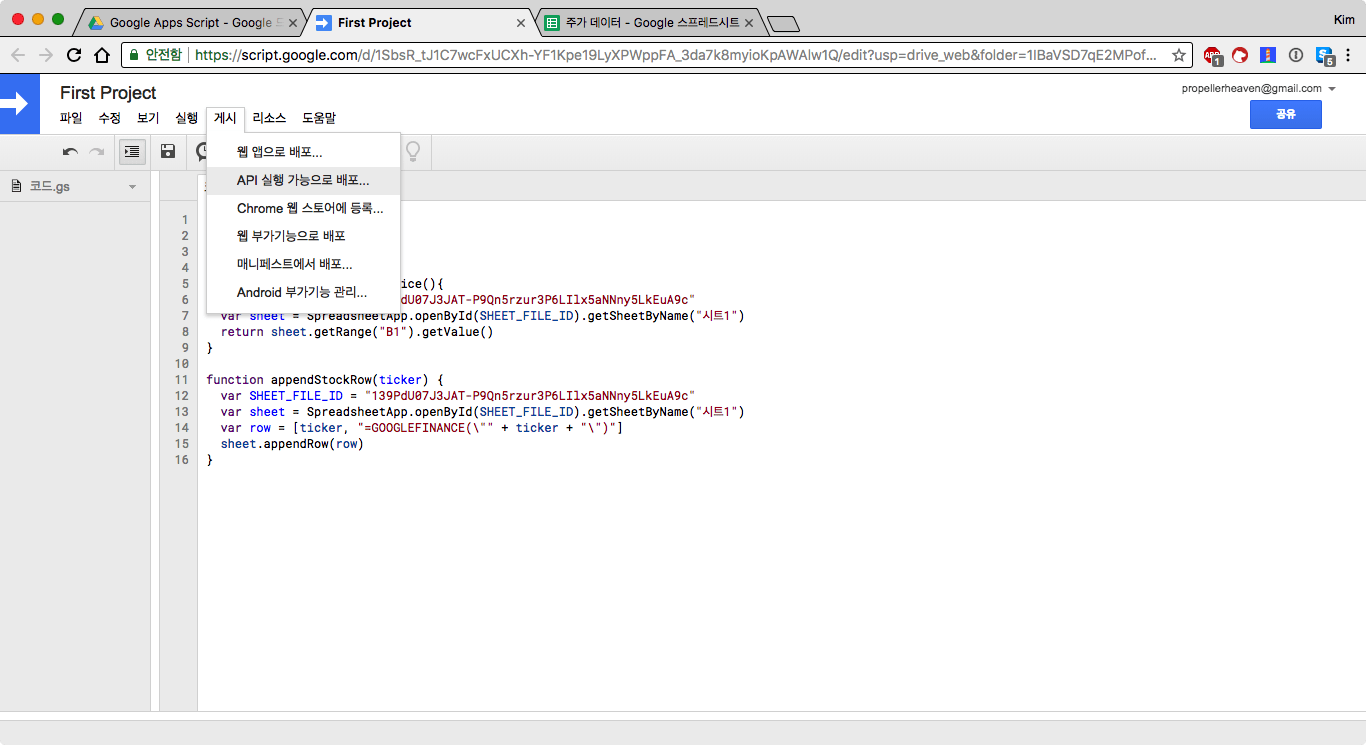The height and width of the screenshot is (745, 1366).
Task: Click the lightbulb icon in the toolbar
Action: pos(412,152)
